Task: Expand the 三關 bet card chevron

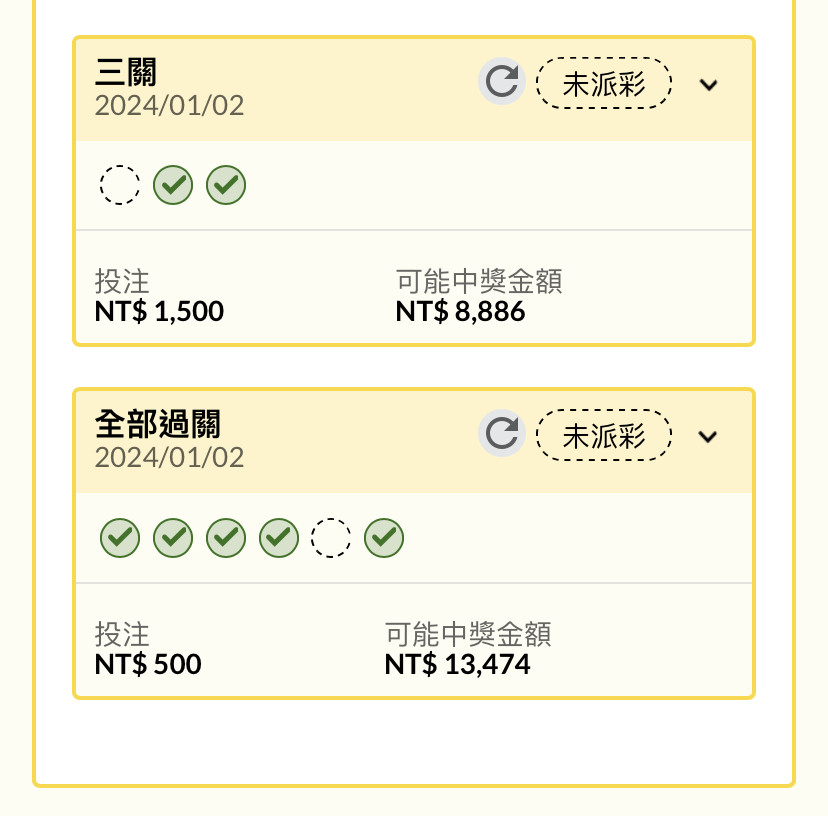Action: [x=708, y=85]
